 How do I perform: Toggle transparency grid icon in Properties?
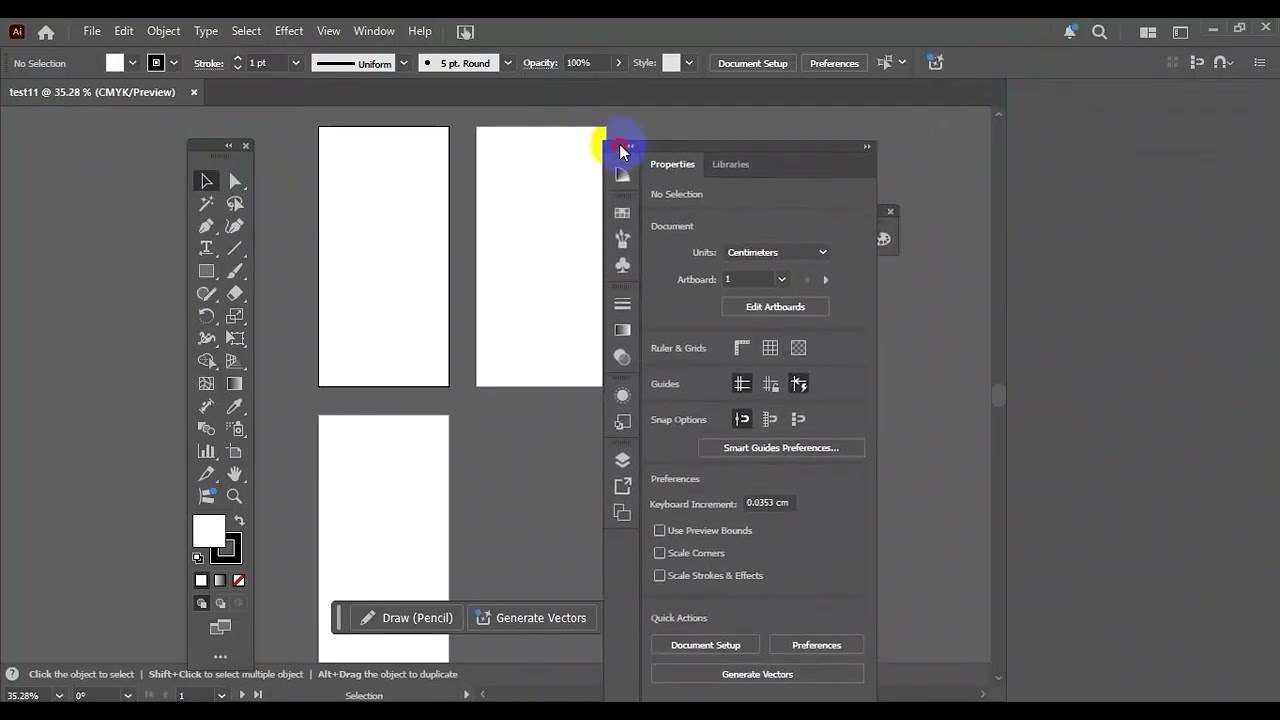(798, 348)
